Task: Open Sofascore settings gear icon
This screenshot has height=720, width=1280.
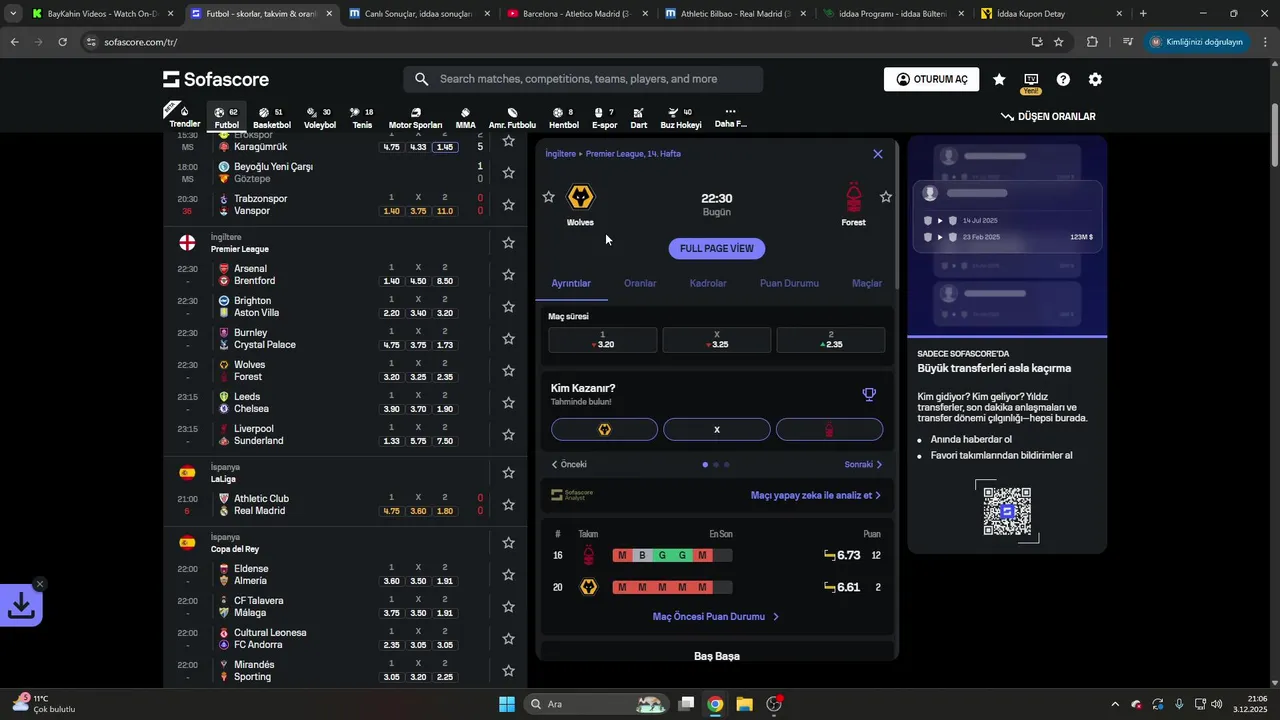Action: coord(1095,79)
